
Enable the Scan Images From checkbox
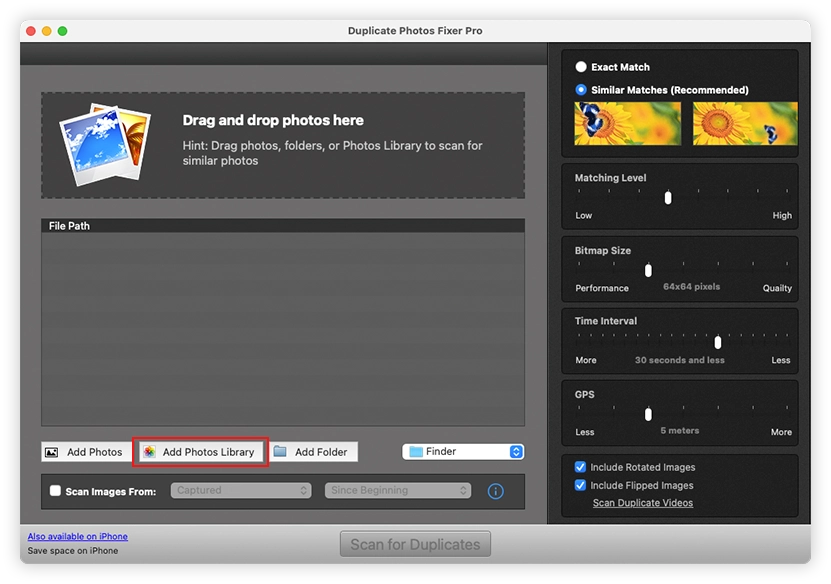[55, 491]
